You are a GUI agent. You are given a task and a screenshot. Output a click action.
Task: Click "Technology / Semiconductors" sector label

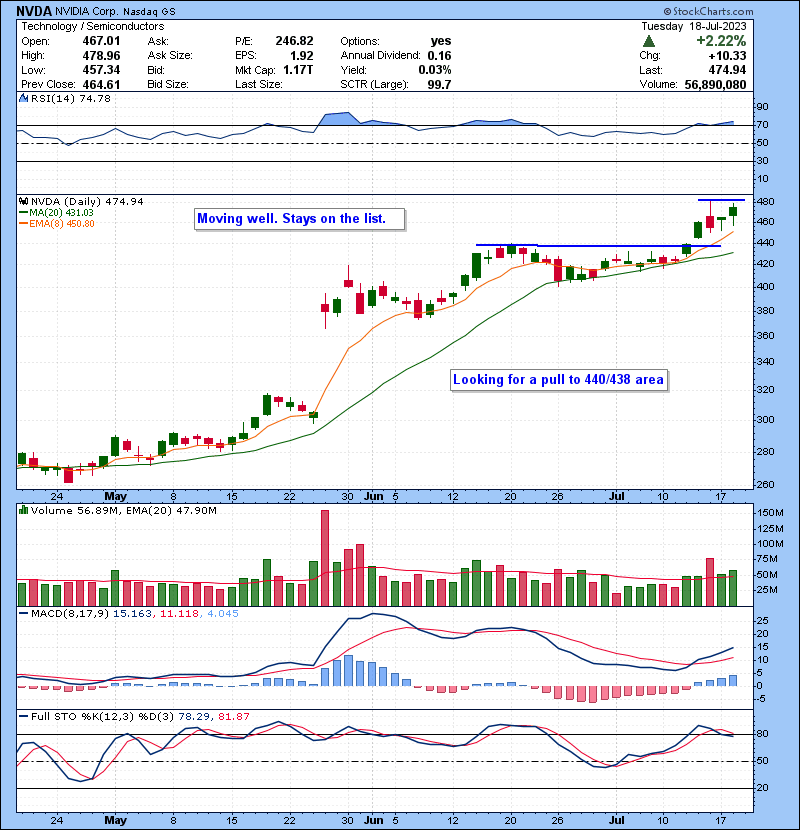coord(93,26)
